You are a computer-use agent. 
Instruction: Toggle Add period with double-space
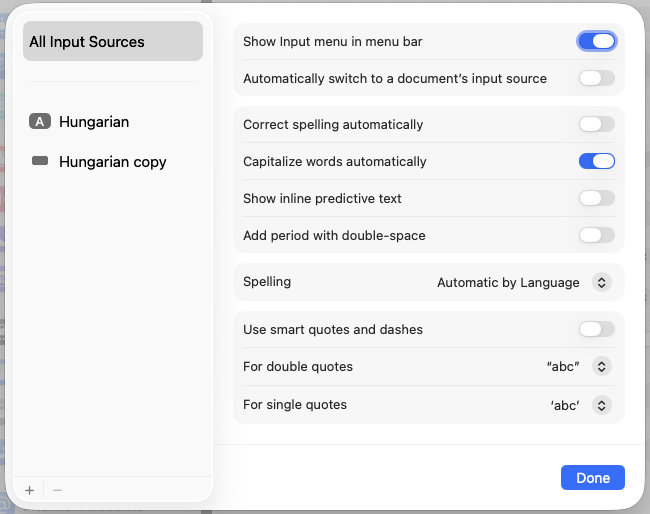click(x=596, y=235)
